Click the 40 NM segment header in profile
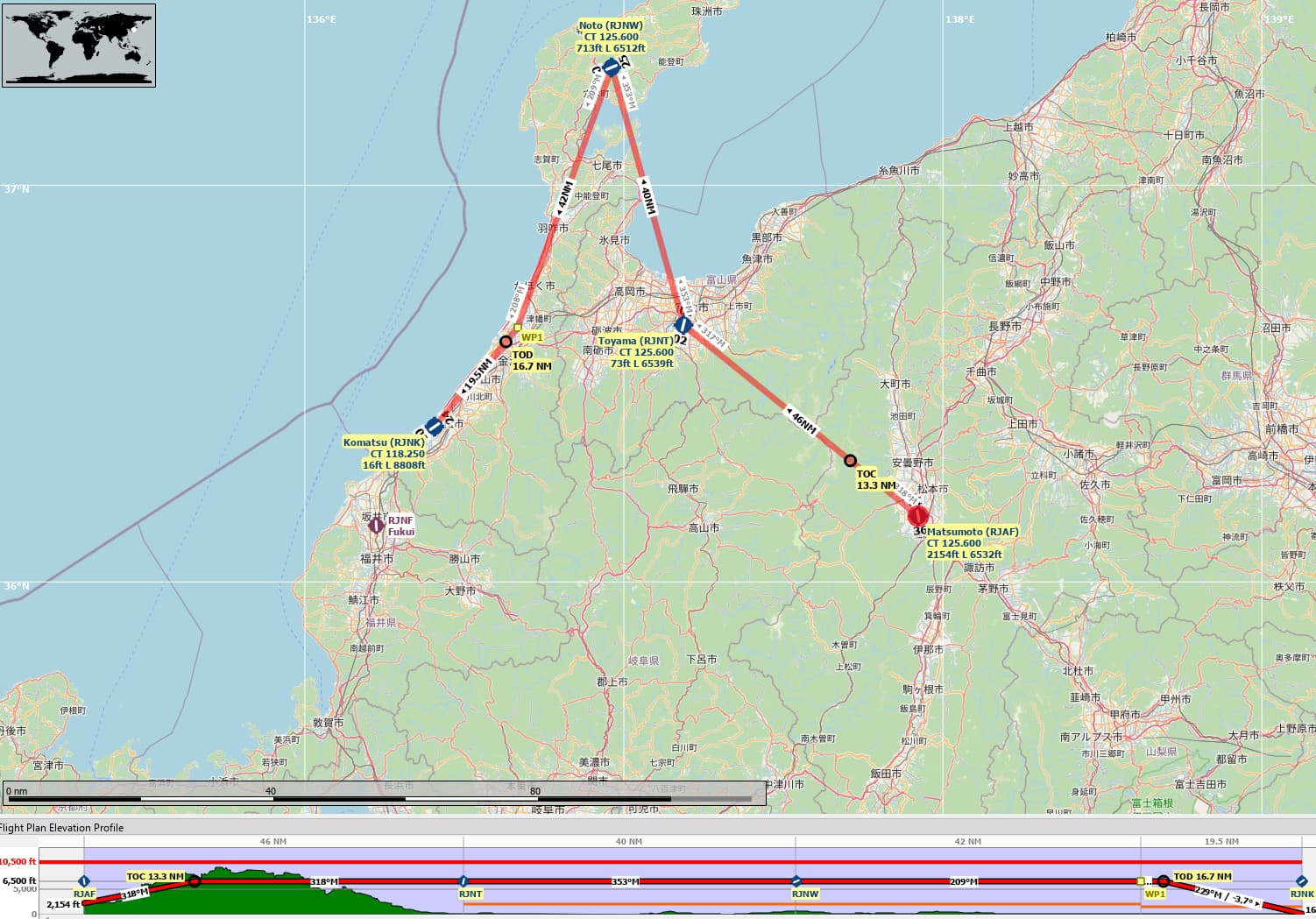Viewport: 1316px width, 919px height. (629, 842)
